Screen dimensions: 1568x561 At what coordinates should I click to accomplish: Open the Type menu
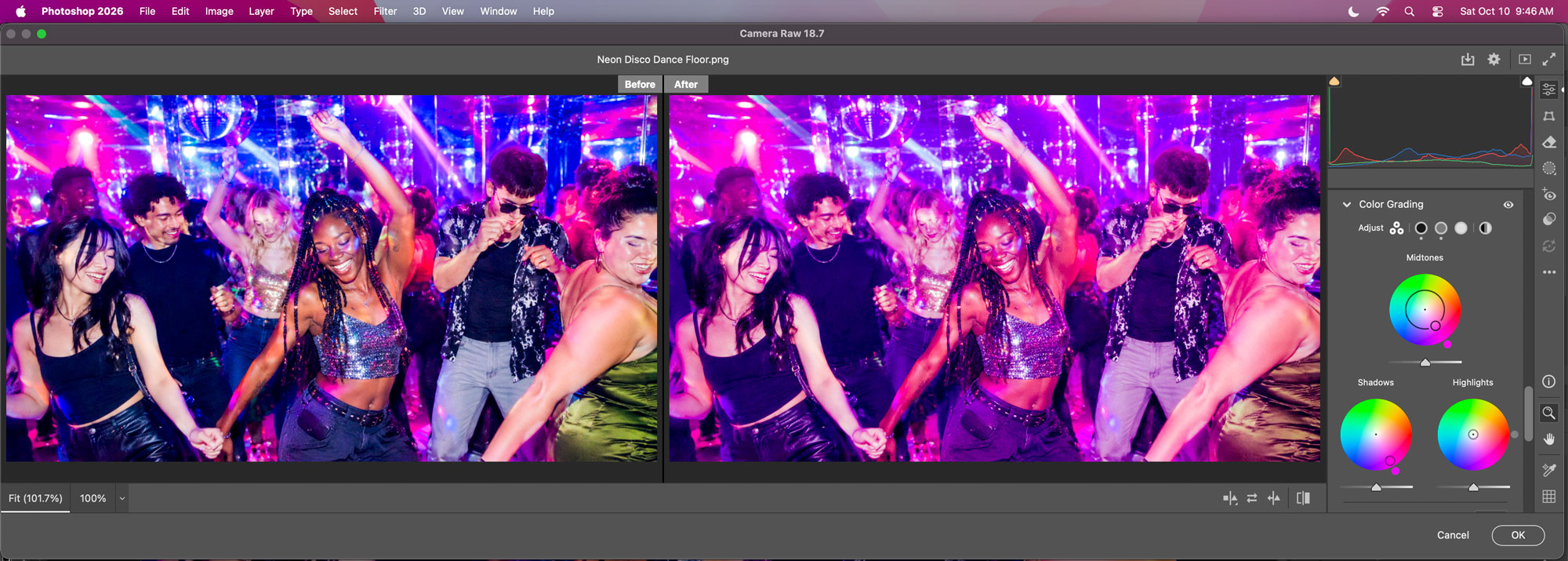coord(301,11)
